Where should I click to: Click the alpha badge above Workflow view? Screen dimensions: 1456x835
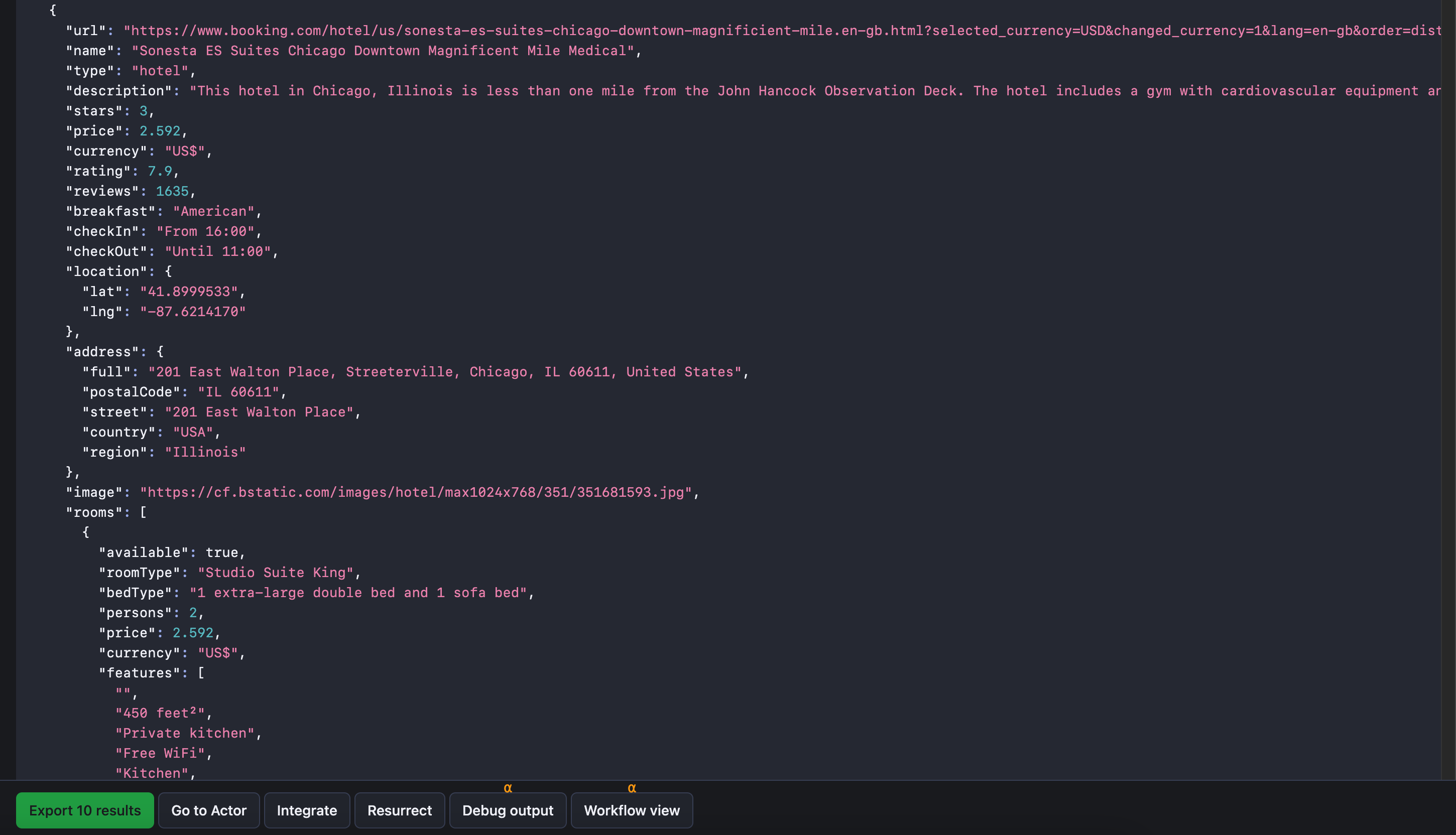(x=632, y=788)
